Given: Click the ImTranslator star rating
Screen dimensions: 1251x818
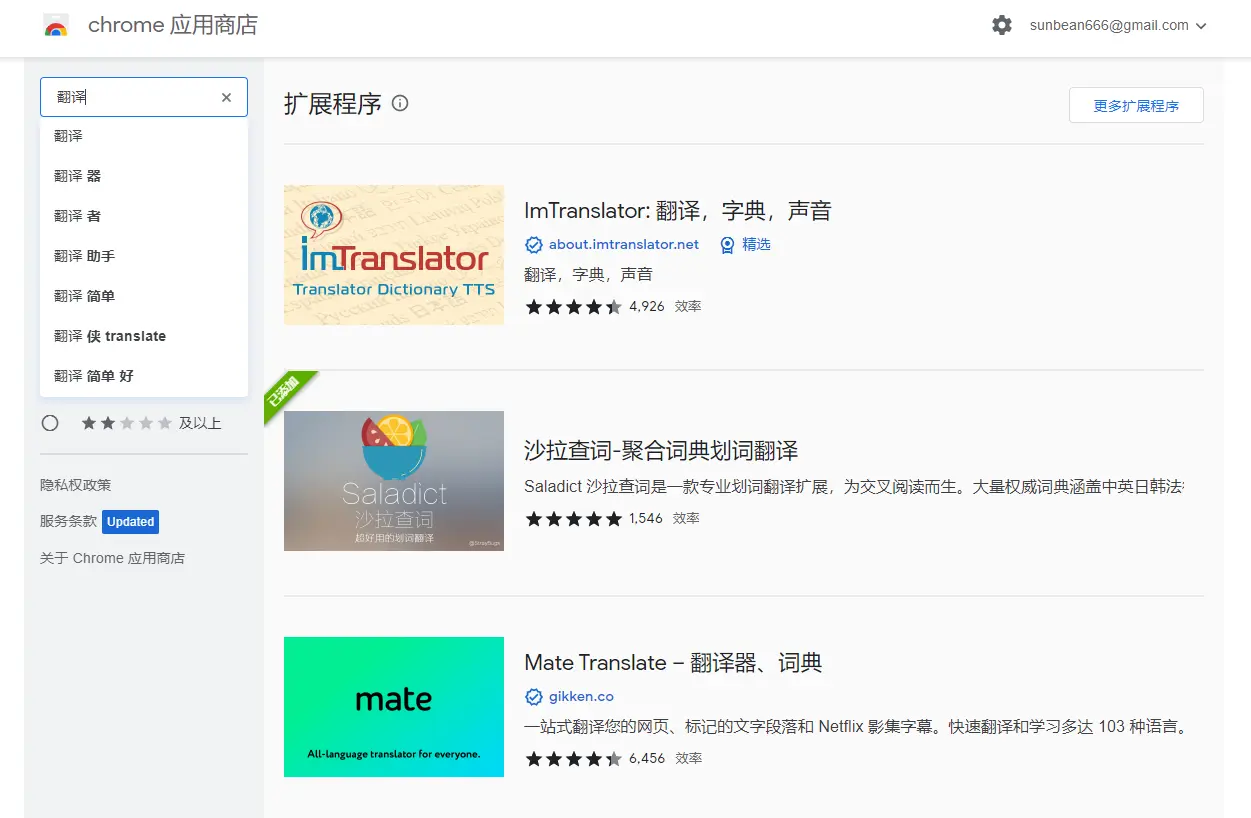Looking at the screenshot, I should click(x=573, y=307).
